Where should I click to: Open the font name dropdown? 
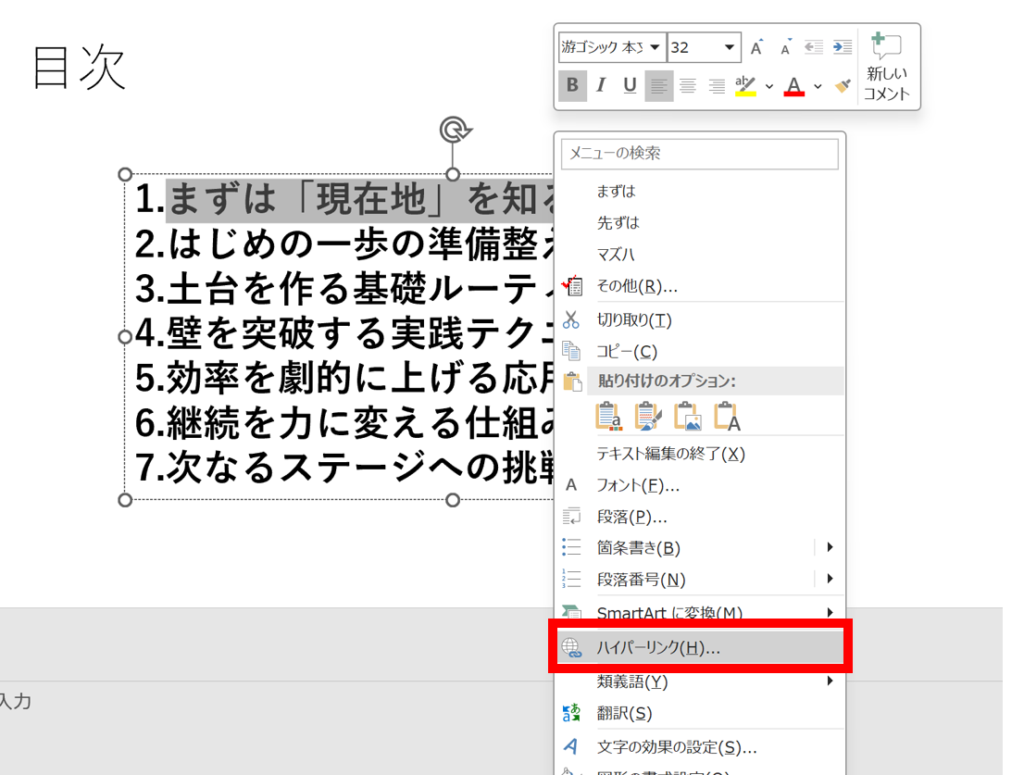pyautogui.click(x=655, y=48)
